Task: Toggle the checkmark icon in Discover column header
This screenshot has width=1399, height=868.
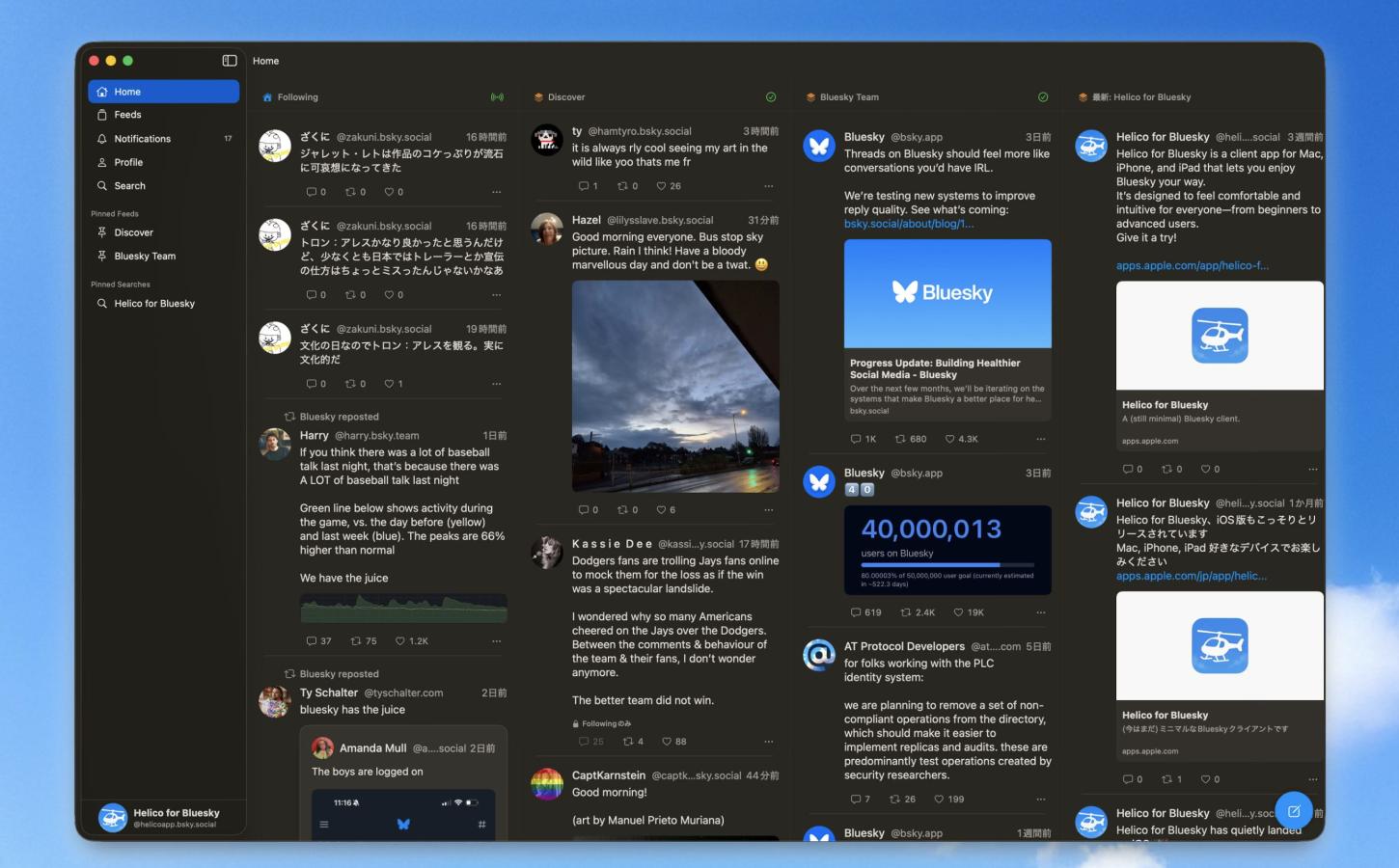Action: pos(771,97)
